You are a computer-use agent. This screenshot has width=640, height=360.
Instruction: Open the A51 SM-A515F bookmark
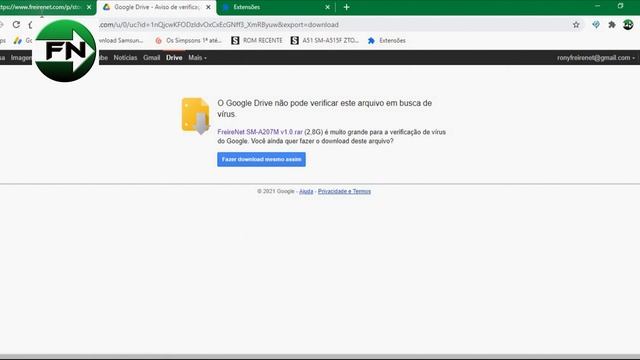click(x=325, y=40)
